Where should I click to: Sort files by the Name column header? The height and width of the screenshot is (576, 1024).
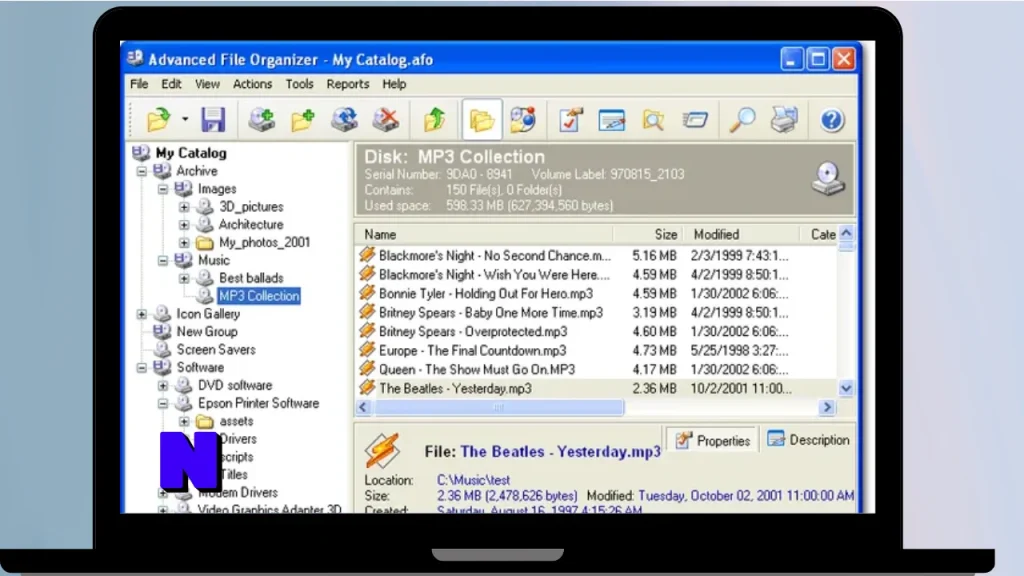tap(484, 234)
